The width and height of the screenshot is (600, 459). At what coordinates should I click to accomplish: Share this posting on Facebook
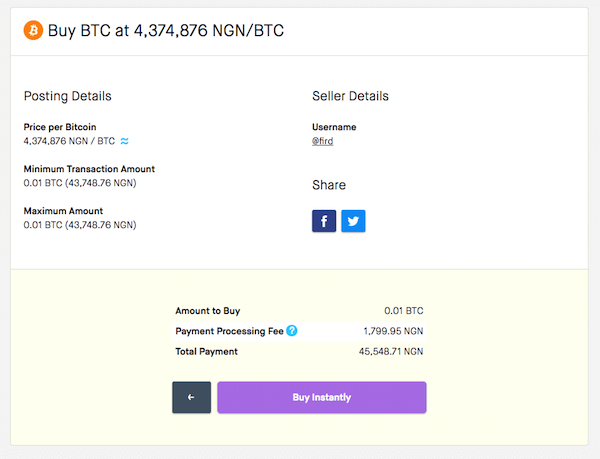(324, 221)
